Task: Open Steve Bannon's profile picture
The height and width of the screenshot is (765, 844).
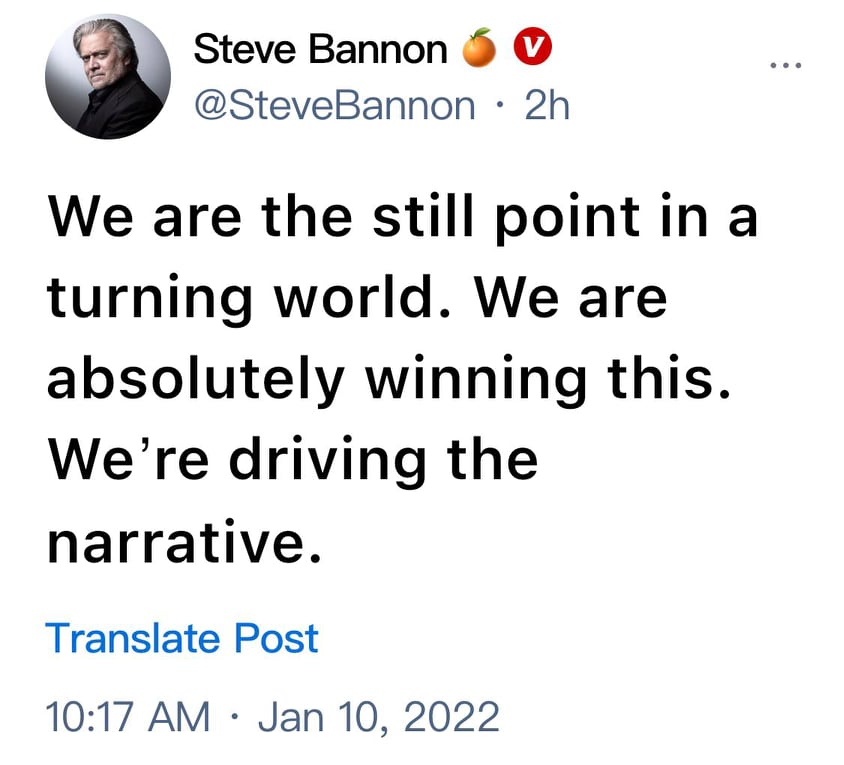Action: coord(105,78)
